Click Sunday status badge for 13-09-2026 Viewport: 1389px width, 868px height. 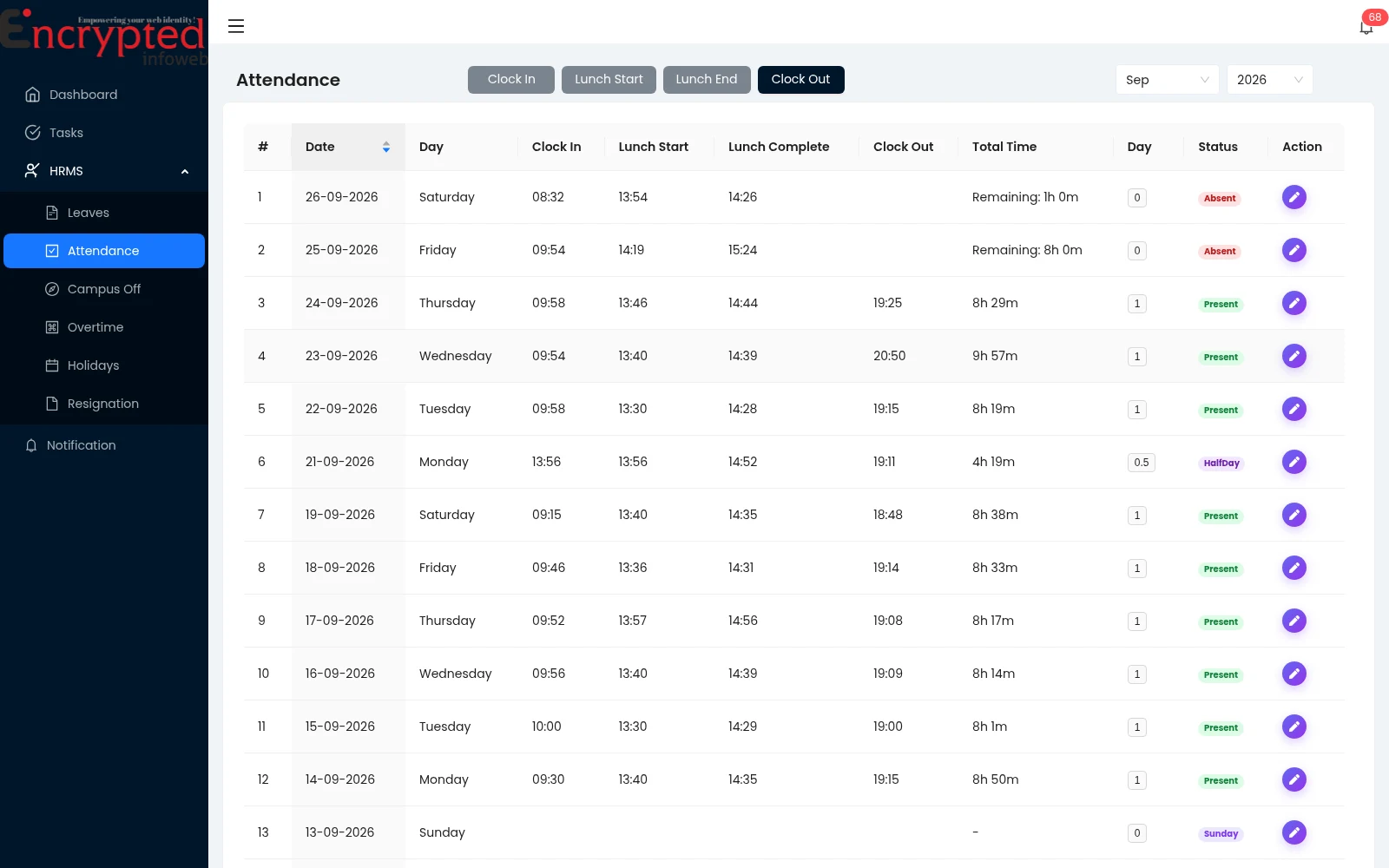click(x=1221, y=833)
